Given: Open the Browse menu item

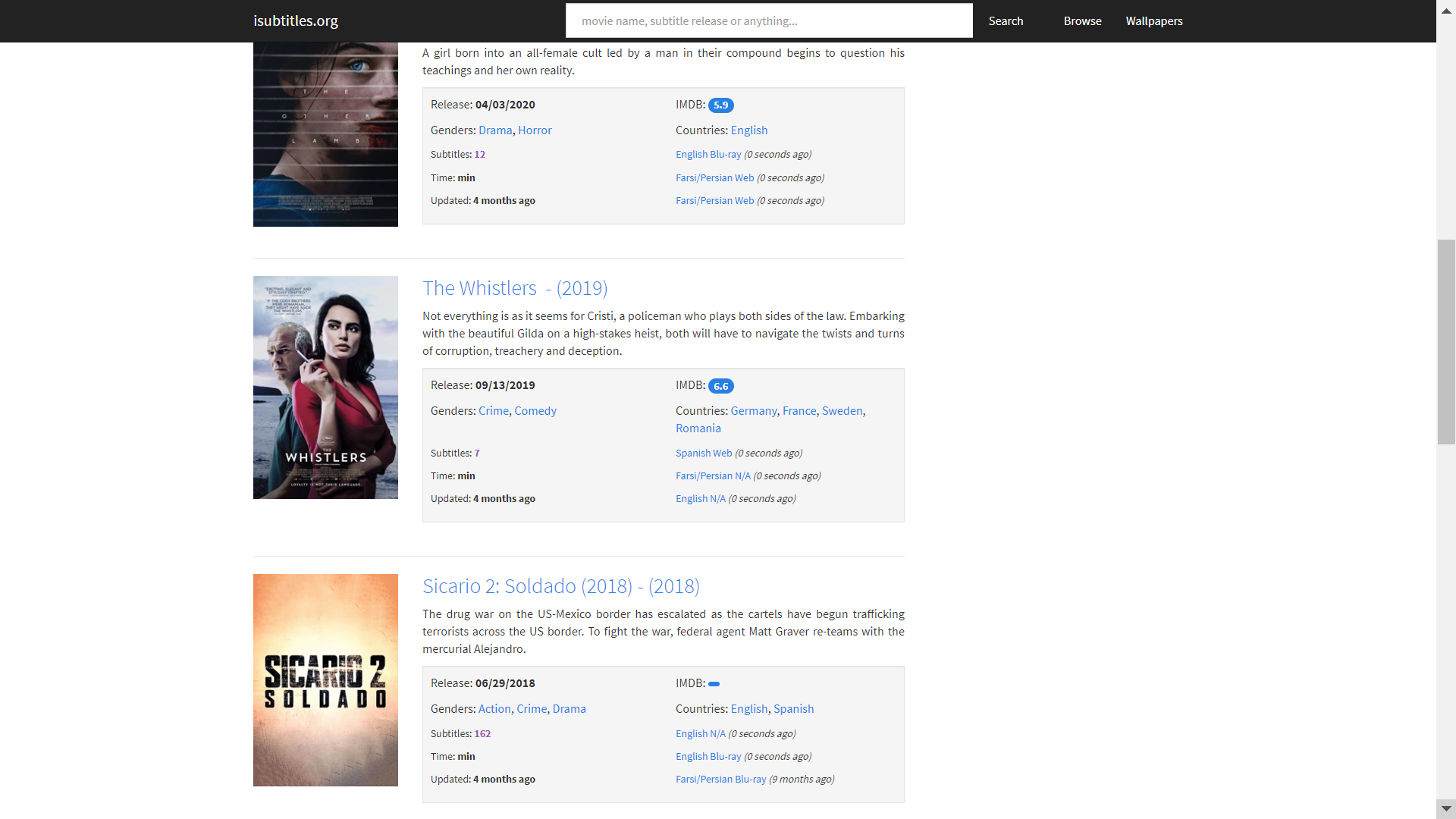Looking at the screenshot, I should [1082, 20].
